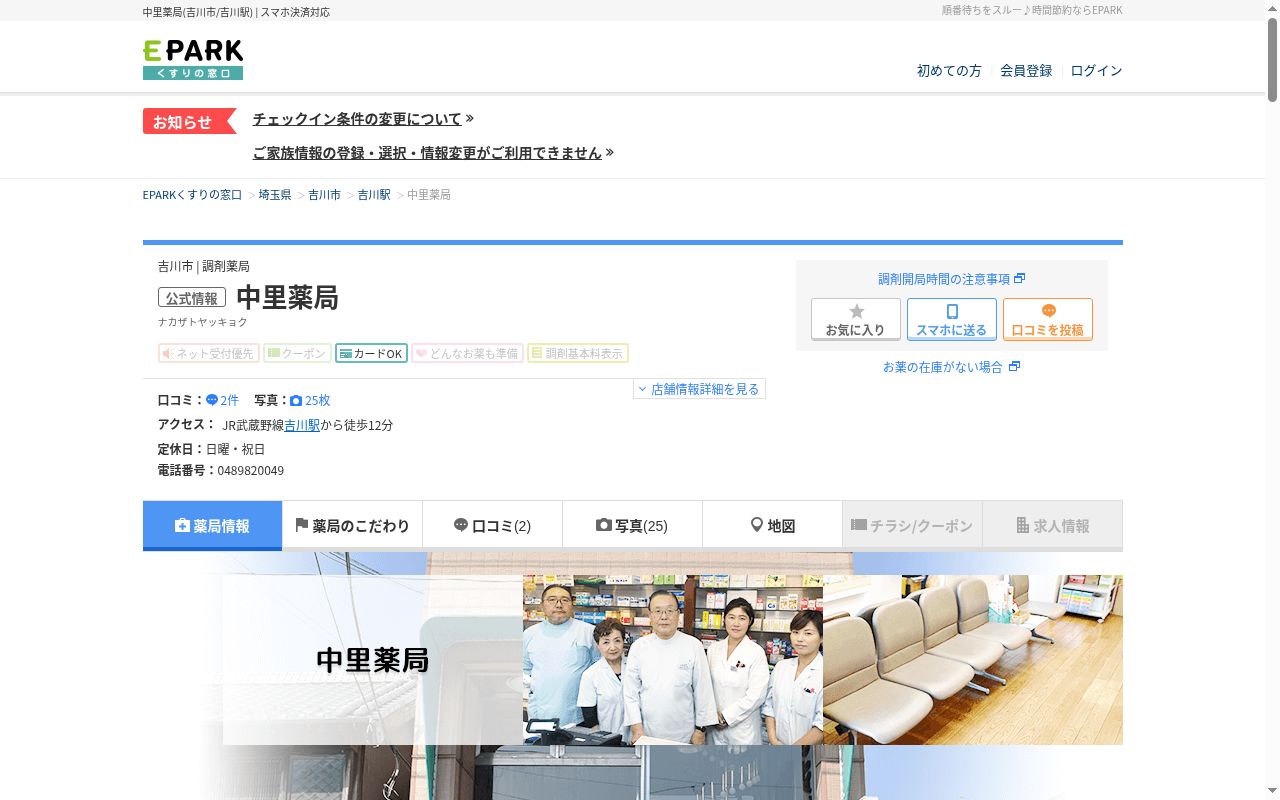1280x800 pixels.
Task: Click the document icon on 調剤基本料表示 badge
Action: tap(537, 353)
